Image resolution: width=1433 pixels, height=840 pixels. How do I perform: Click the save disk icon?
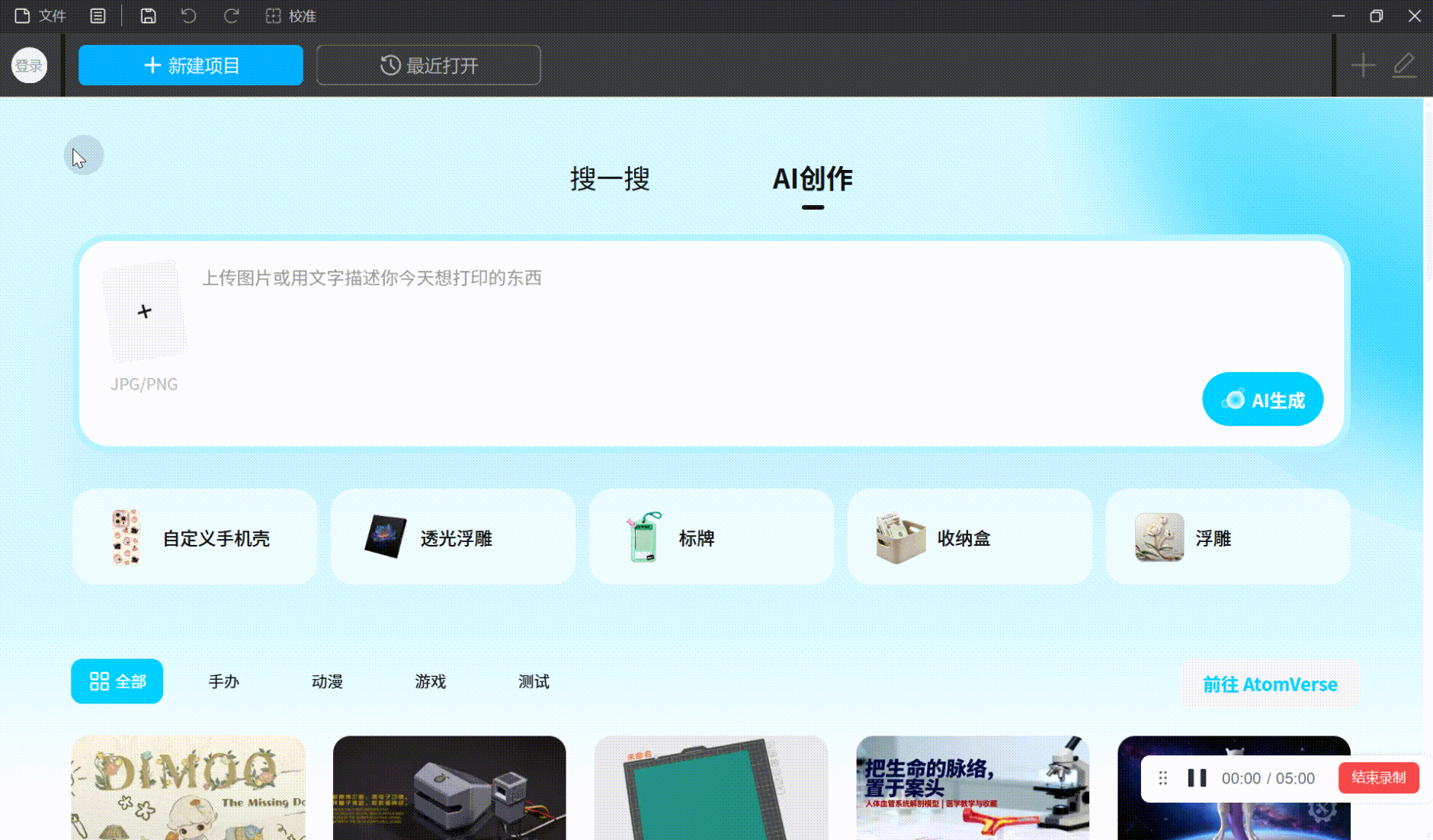[x=149, y=16]
